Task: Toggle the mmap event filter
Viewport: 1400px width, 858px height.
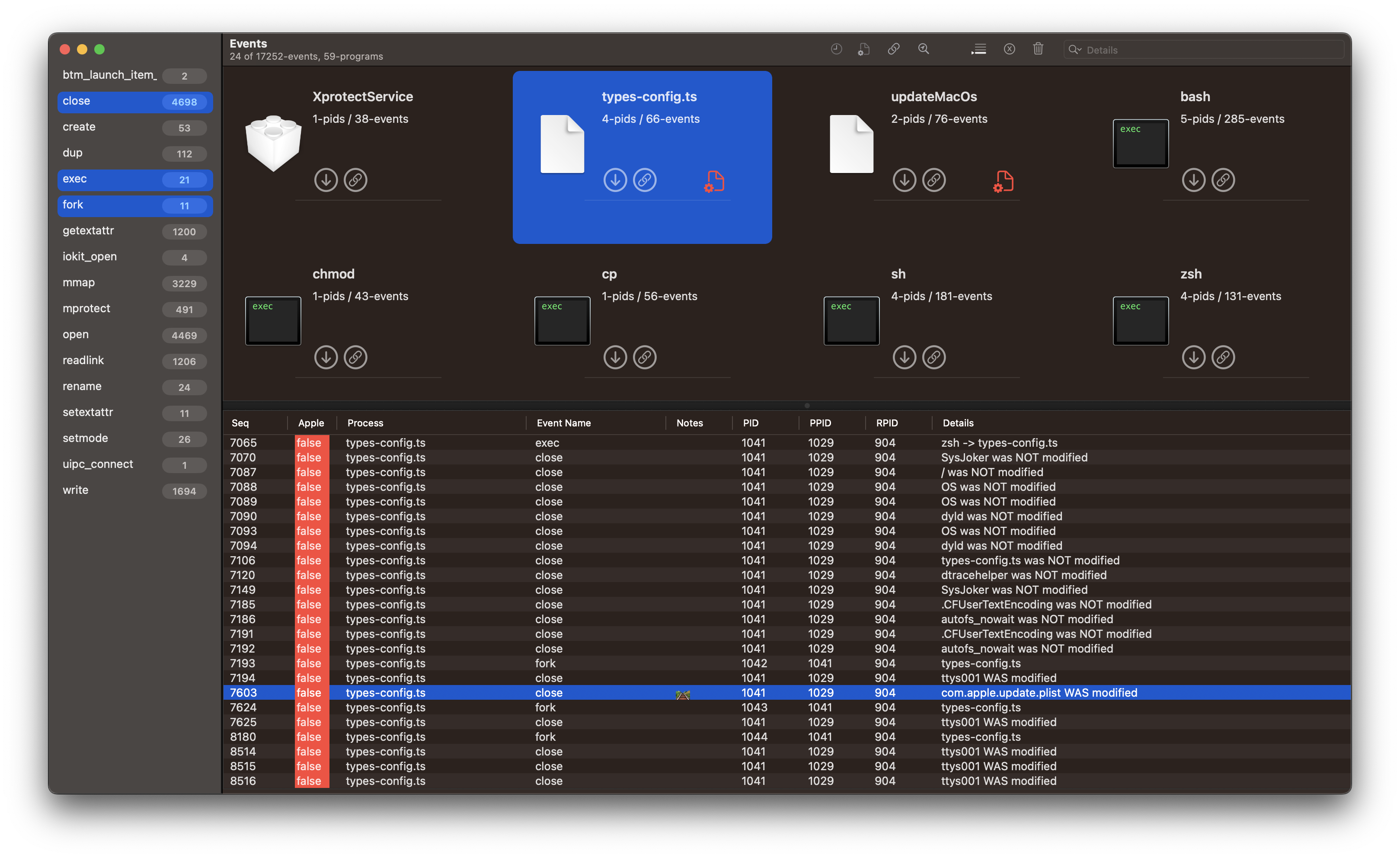Action: [135, 283]
